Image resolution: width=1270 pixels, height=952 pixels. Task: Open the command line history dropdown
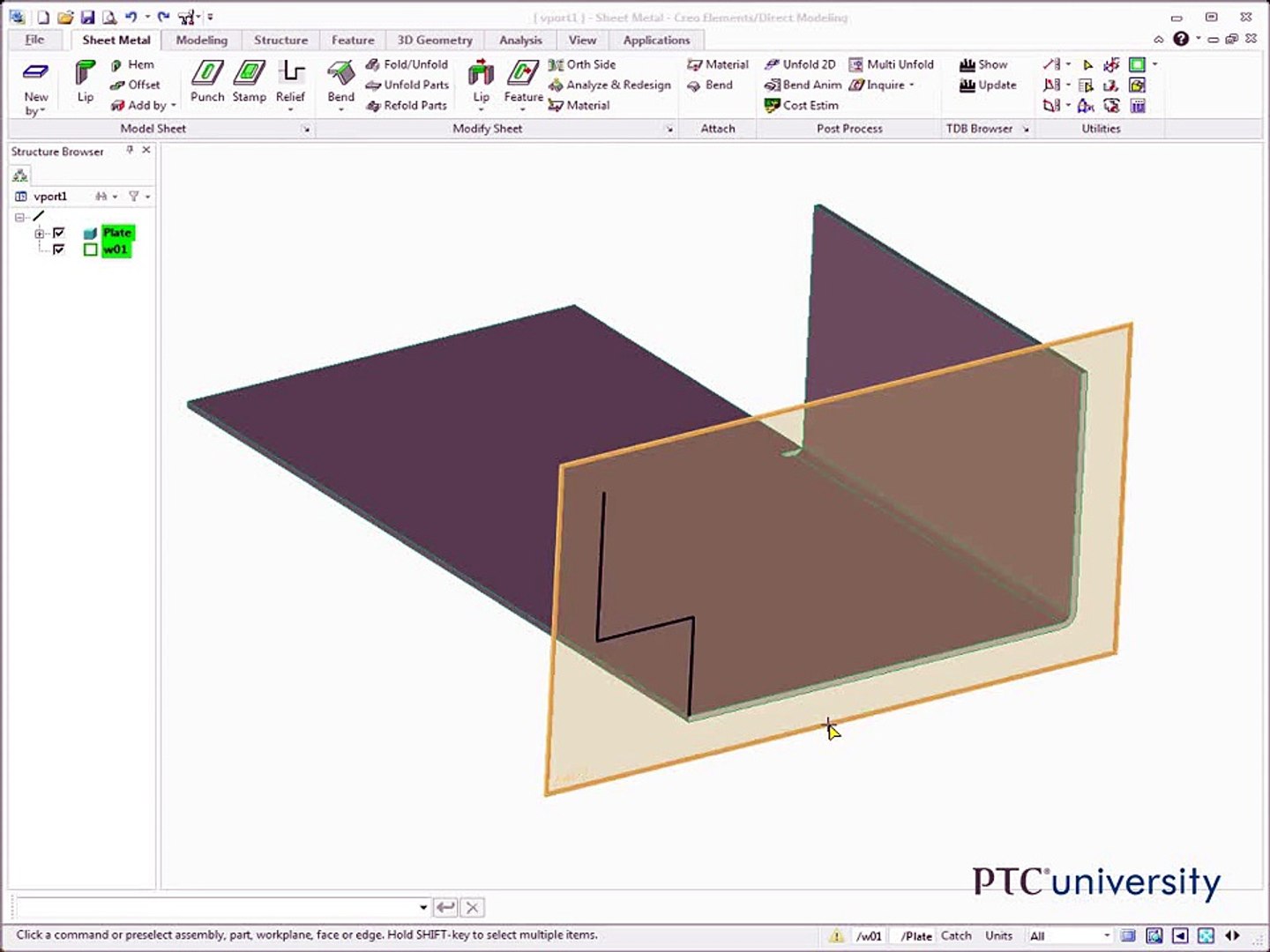point(423,907)
